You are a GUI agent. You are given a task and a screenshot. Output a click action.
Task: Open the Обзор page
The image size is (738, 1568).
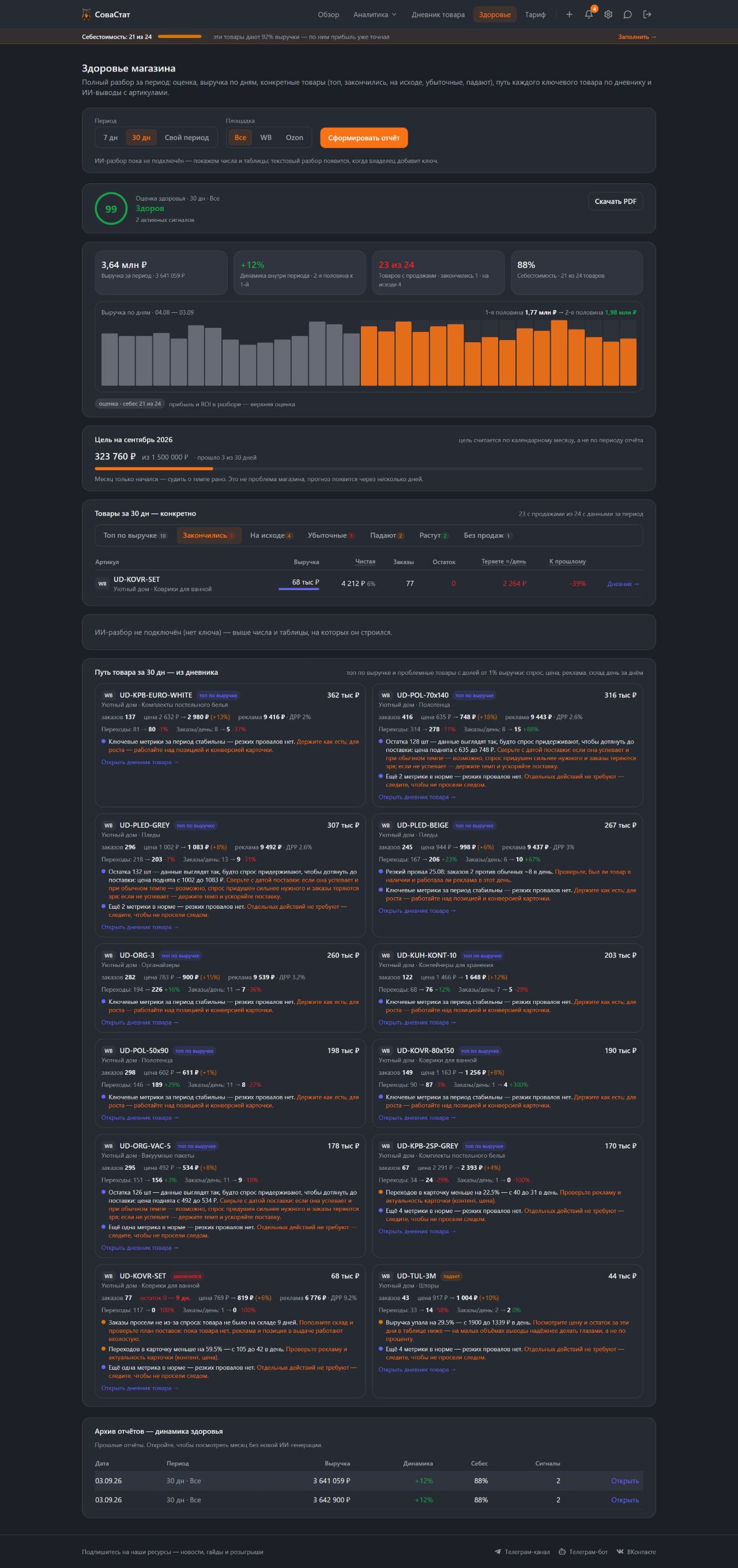[x=328, y=14]
